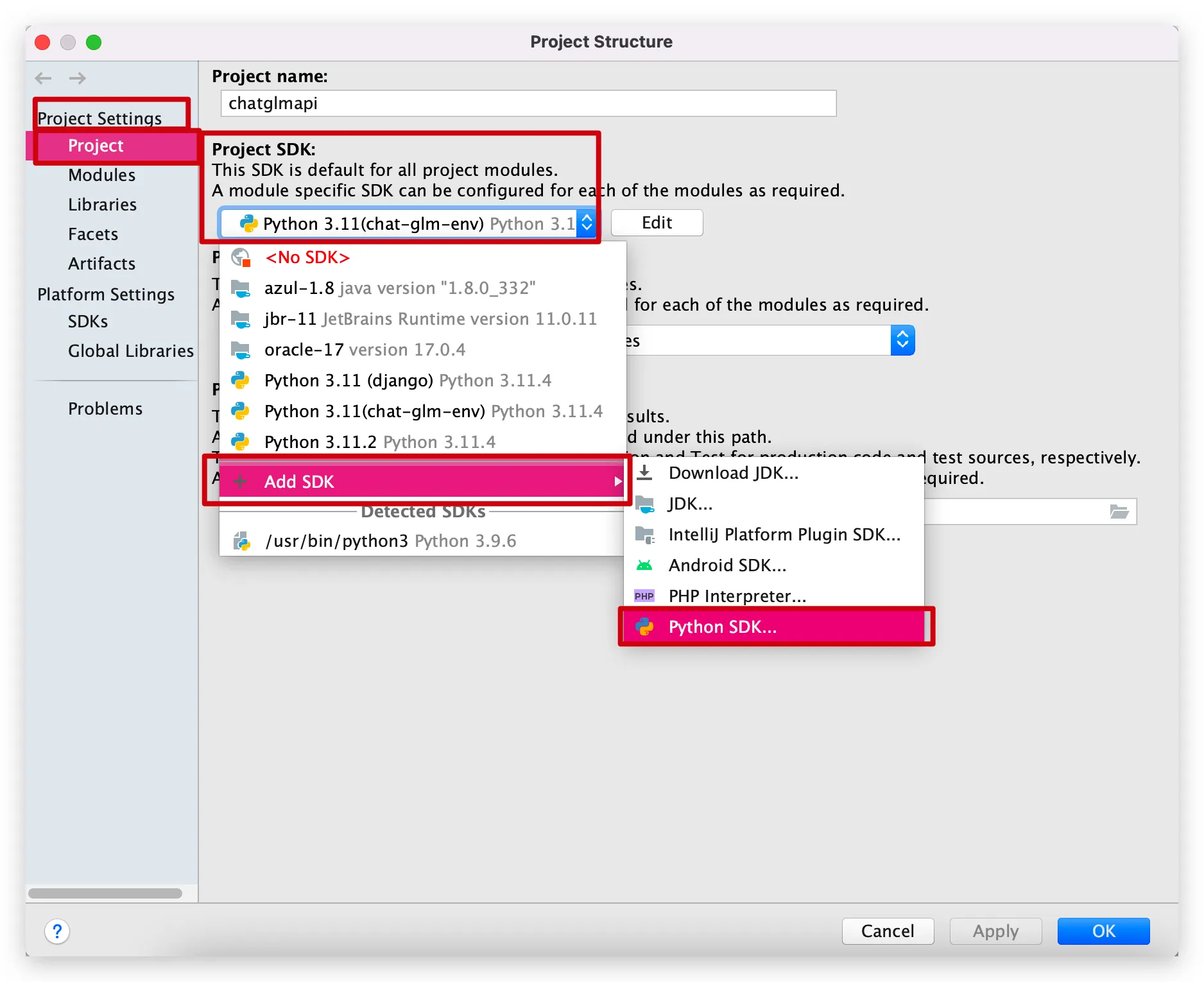Click the back navigation arrow
The width and height of the screenshot is (1204, 982).
coord(43,78)
